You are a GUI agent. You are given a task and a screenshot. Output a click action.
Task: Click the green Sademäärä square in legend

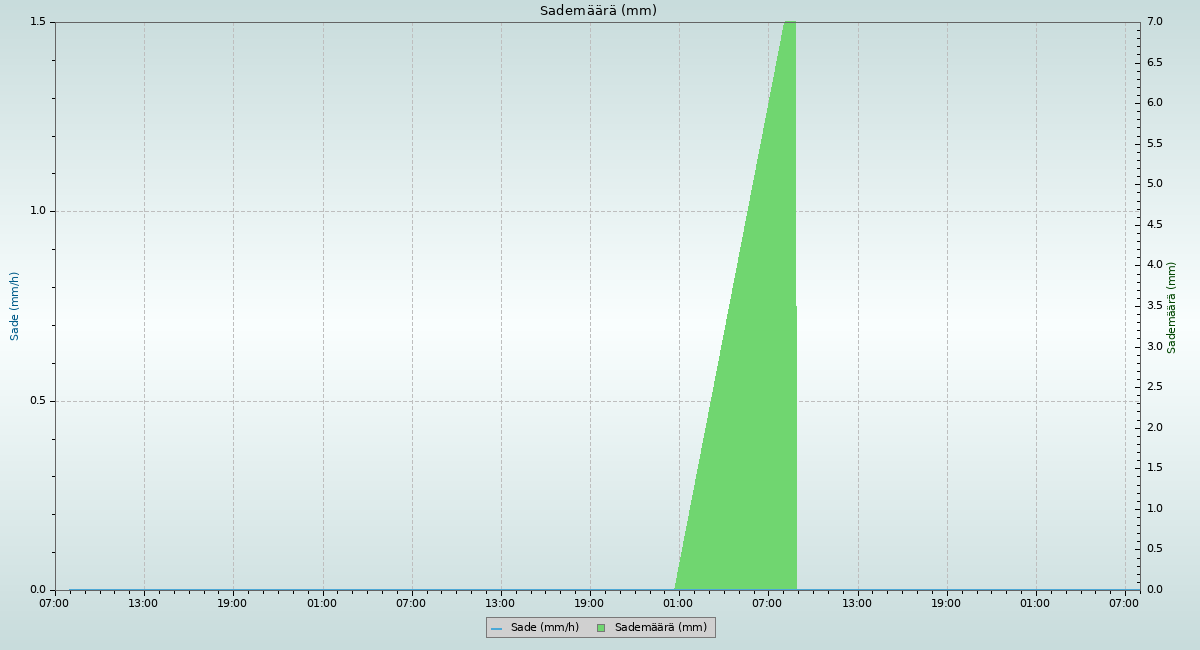601,628
